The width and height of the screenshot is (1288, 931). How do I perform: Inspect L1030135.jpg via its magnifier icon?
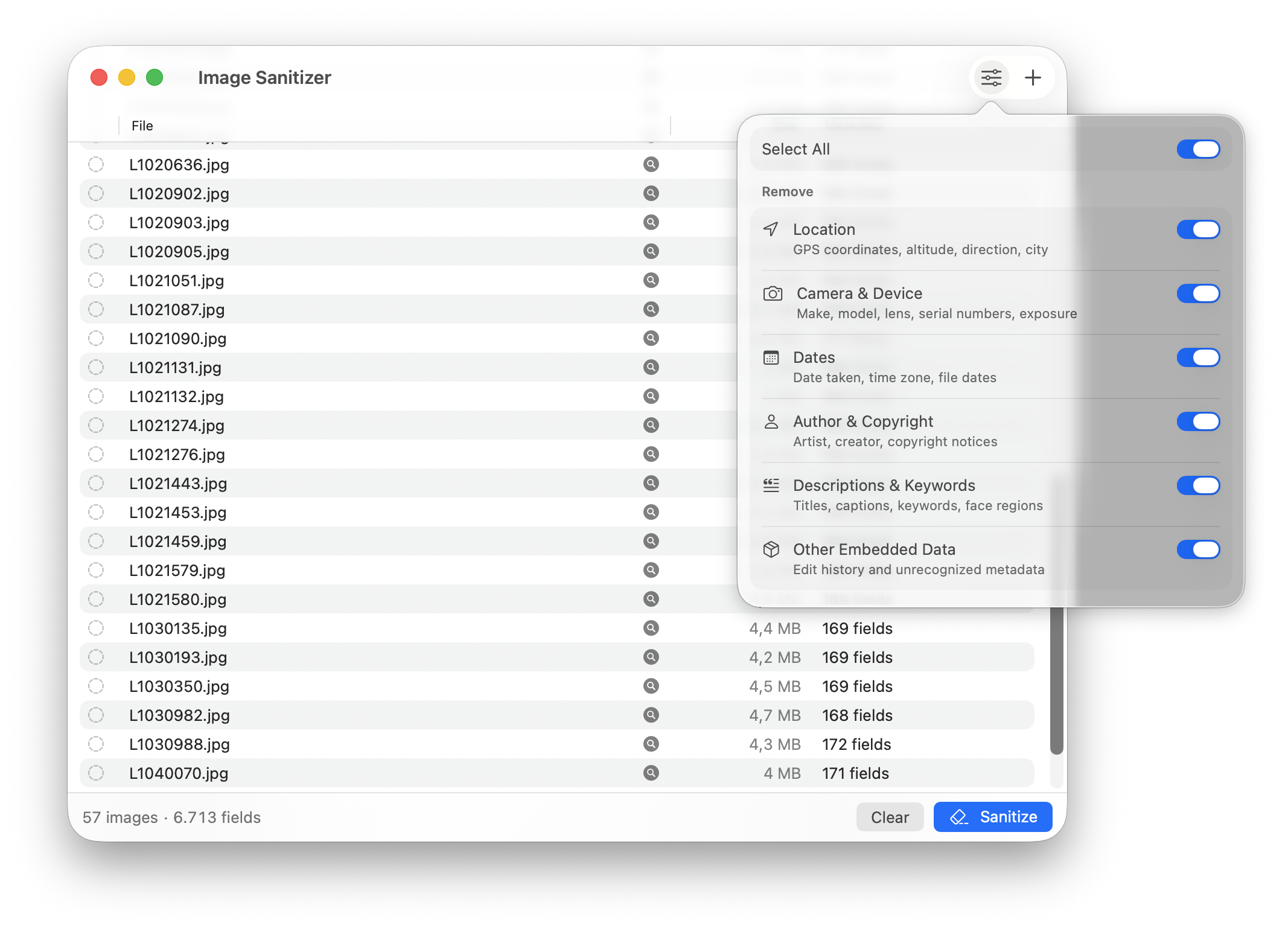click(651, 628)
